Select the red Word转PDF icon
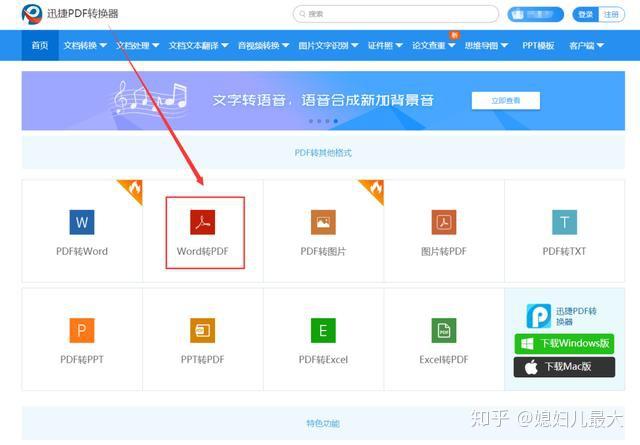The image size is (640, 445). click(x=202, y=222)
